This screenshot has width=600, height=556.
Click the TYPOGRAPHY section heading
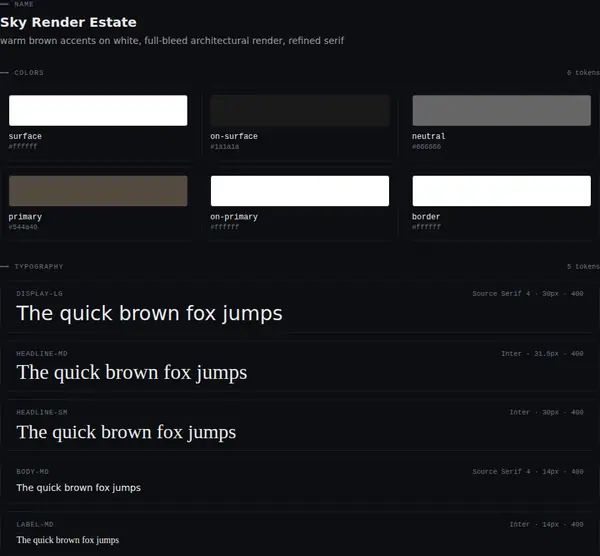(x=39, y=266)
